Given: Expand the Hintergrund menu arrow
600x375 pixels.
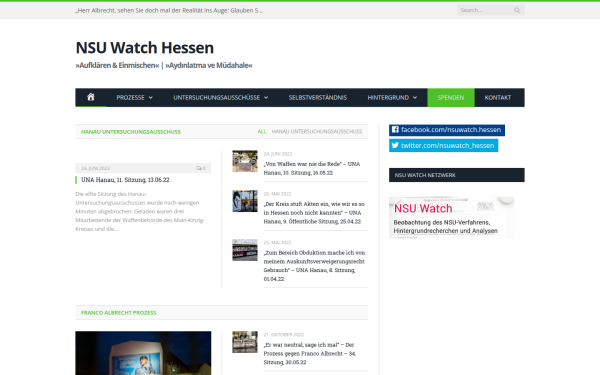Looking at the screenshot, I should pyautogui.click(x=415, y=98).
